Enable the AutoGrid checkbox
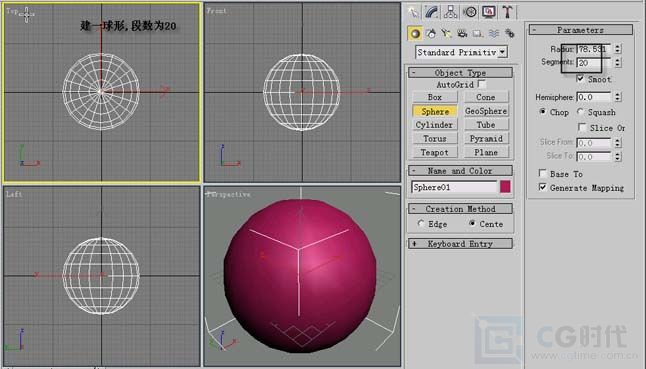Image resolution: width=646 pixels, height=369 pixels. click(481, 84)
